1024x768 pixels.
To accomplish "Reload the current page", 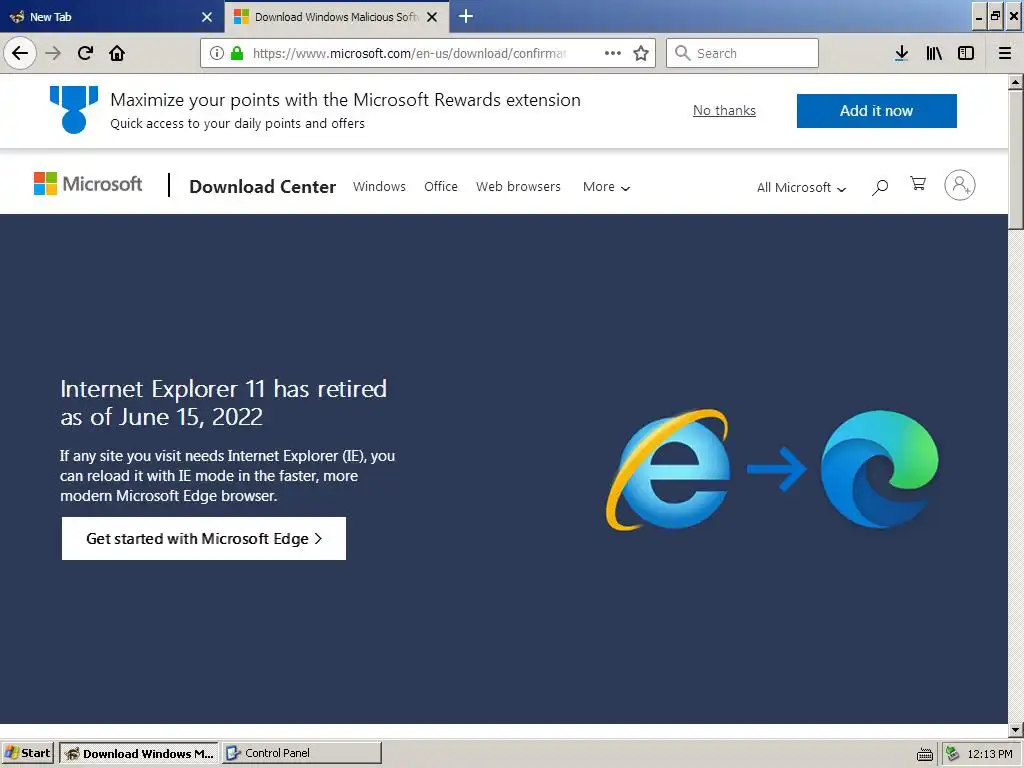I will pyautogui.click(x=85, y=53).
